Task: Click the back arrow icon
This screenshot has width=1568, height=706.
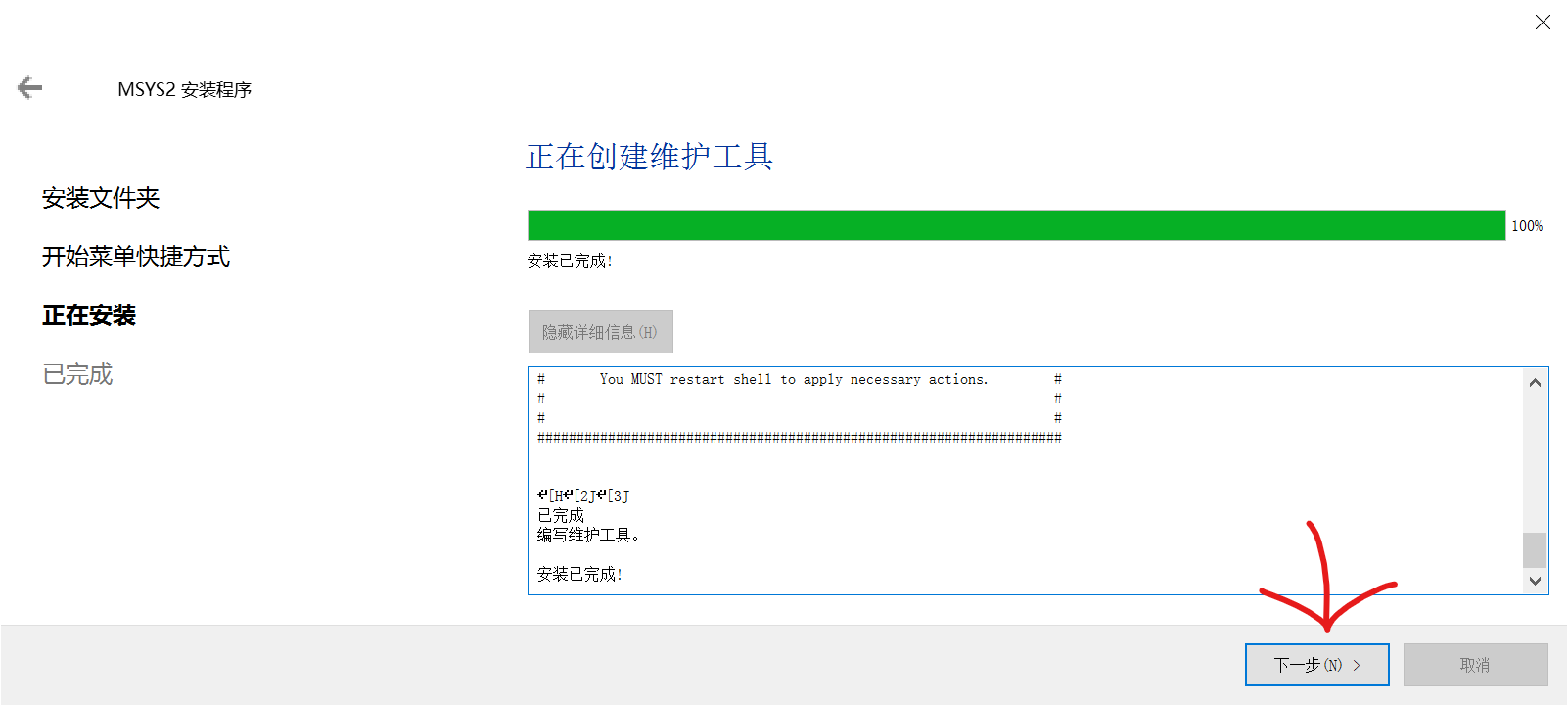Action: click(29, 88)
